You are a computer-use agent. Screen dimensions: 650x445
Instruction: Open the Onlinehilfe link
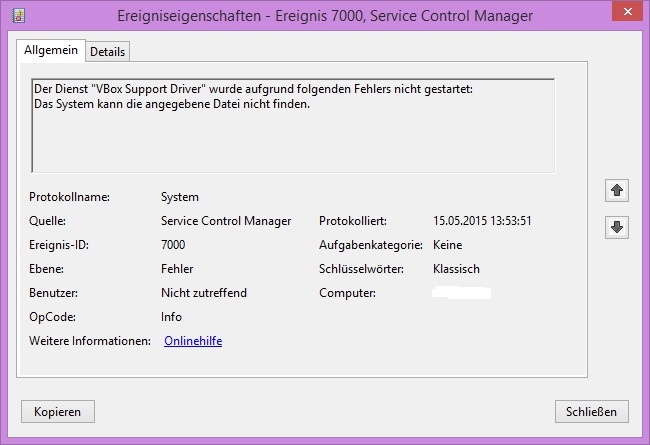[192, 341]
